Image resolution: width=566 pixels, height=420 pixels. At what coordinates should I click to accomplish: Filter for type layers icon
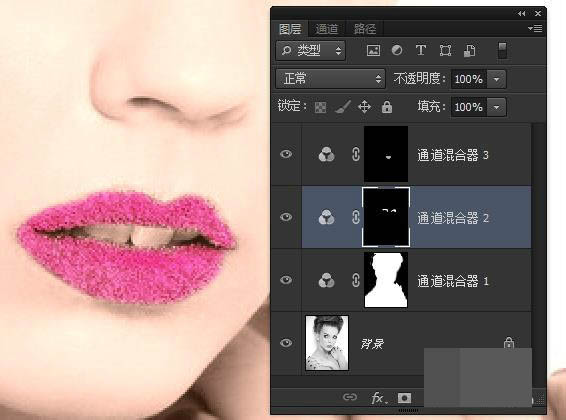(421, 50)
